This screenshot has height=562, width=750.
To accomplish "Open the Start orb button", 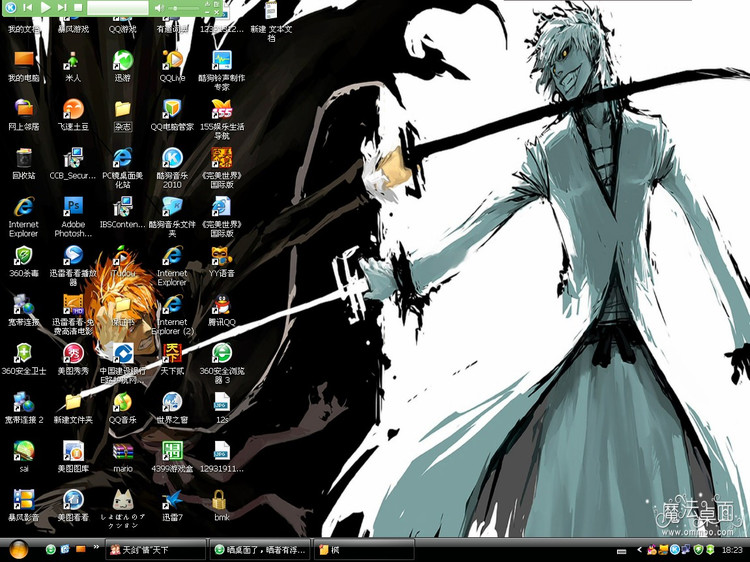I will [18, 550].
